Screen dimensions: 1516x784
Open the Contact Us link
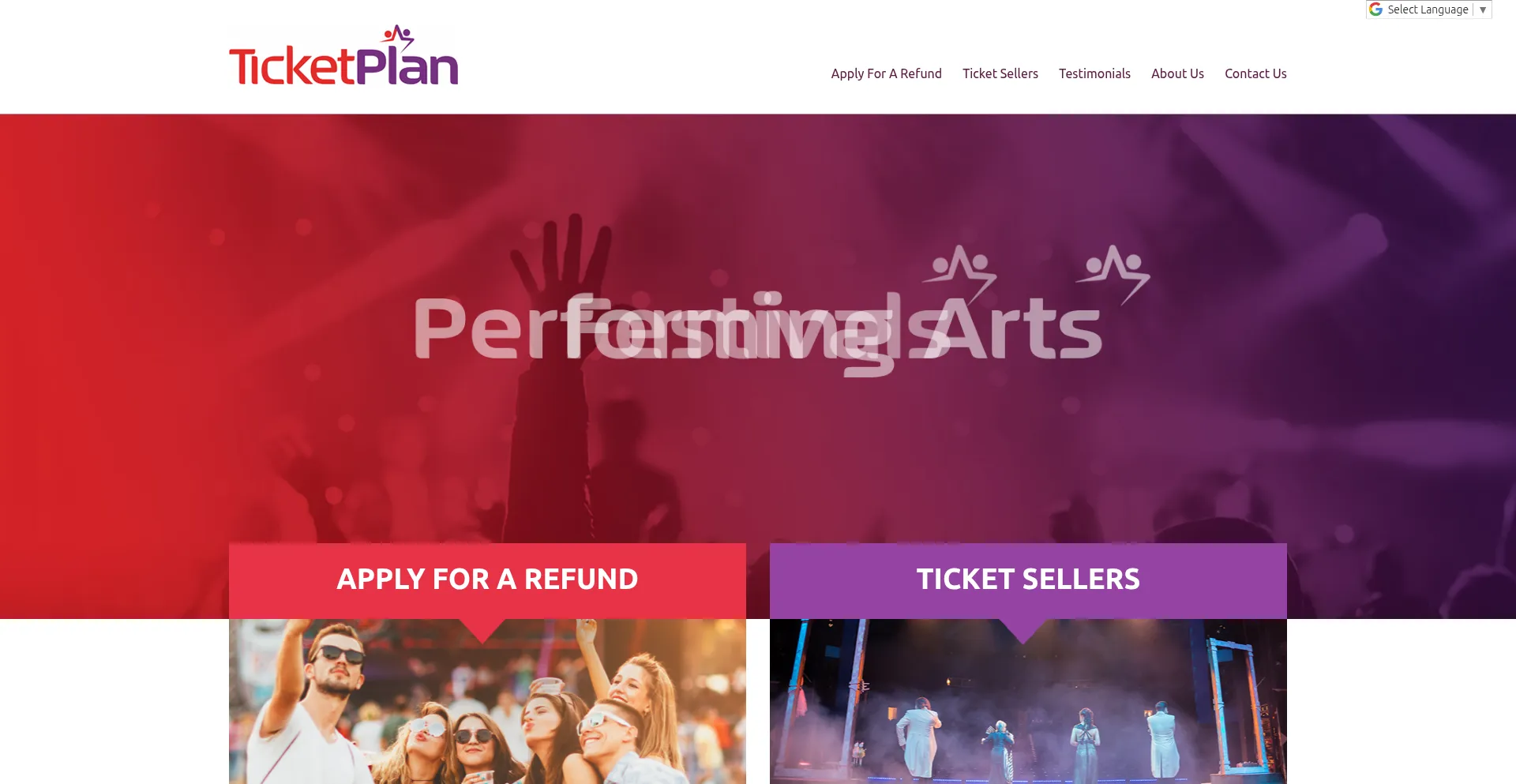click(x=1255, y=73)
